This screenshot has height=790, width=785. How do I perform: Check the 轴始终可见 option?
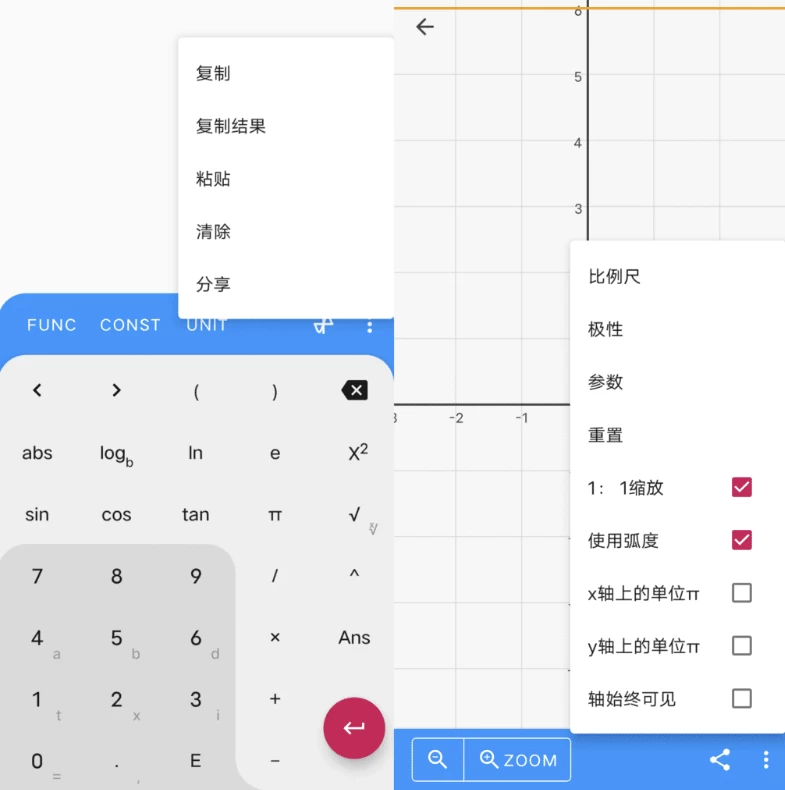[741, 698]
